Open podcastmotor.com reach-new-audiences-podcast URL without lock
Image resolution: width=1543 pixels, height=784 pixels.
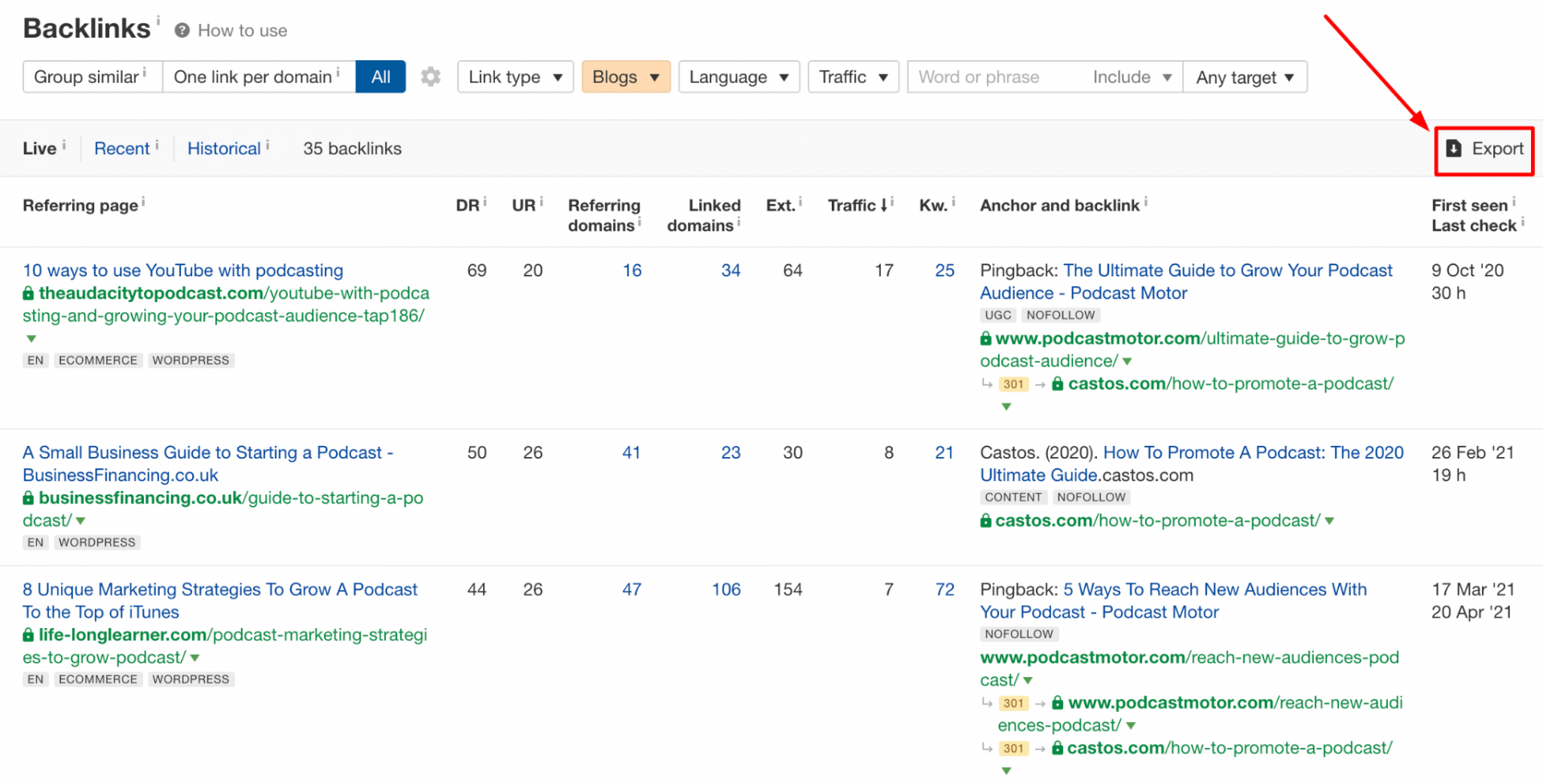click(x=1189, y=668)
